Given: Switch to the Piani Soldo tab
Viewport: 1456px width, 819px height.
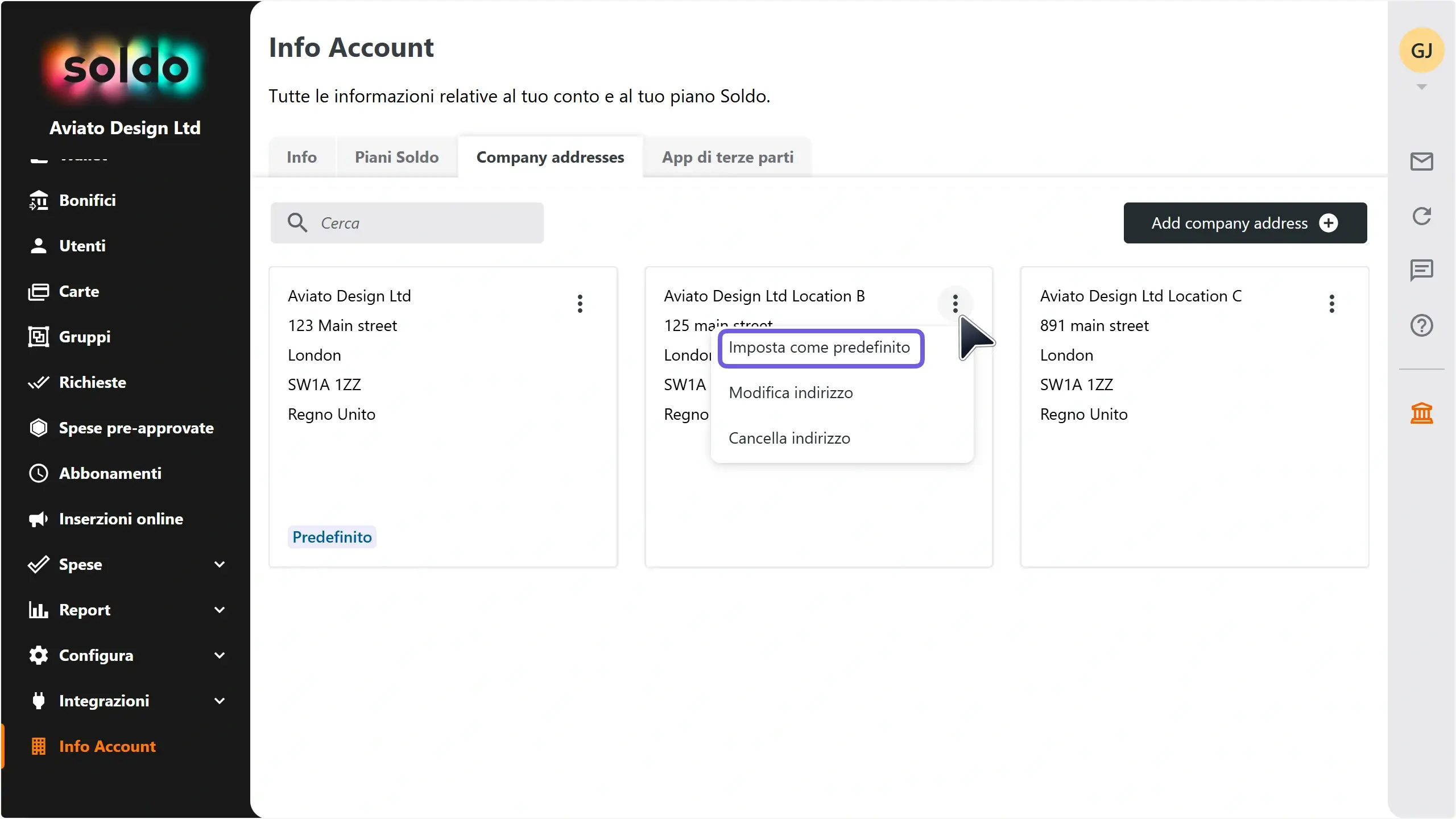Looking at the screenshot, I should click(397, 157).
